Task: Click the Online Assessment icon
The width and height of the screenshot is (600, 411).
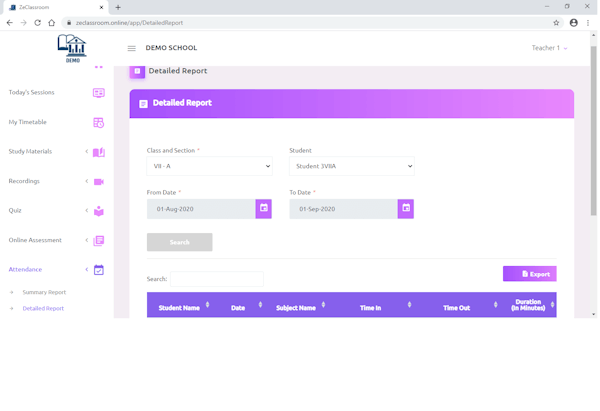Action: (98, 240)
